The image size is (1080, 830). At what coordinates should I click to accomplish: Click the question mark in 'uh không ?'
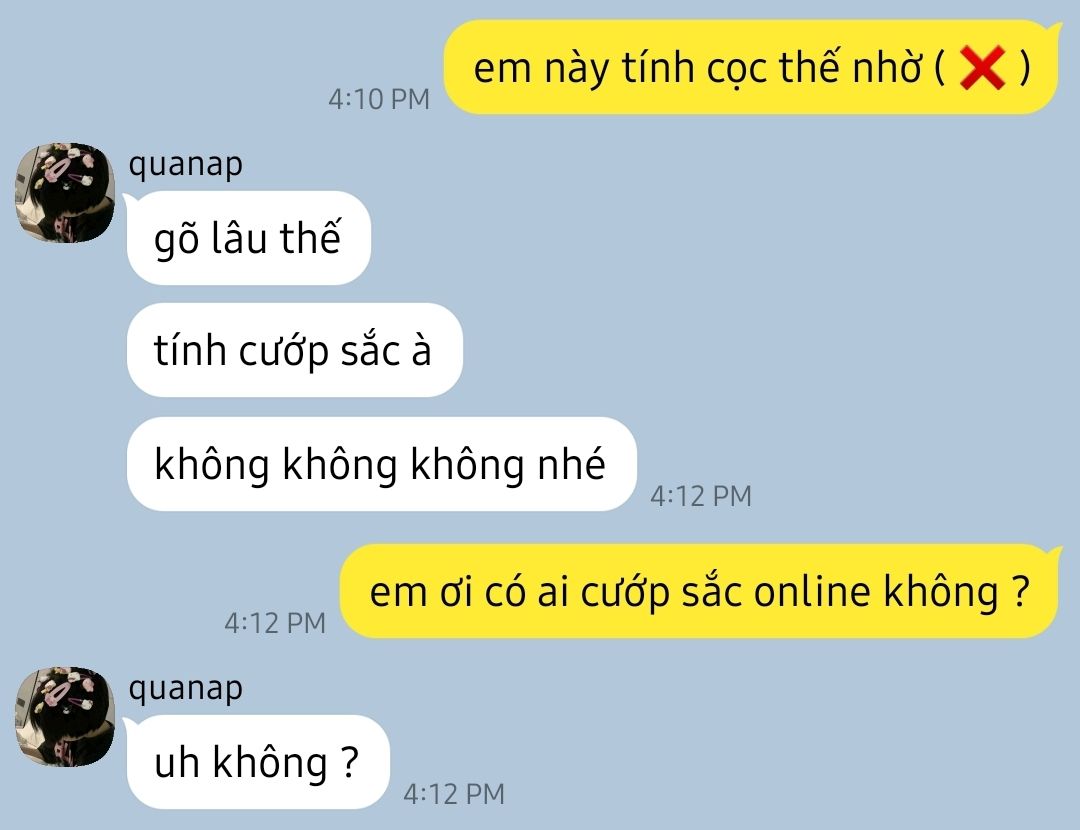pos(350,762)
